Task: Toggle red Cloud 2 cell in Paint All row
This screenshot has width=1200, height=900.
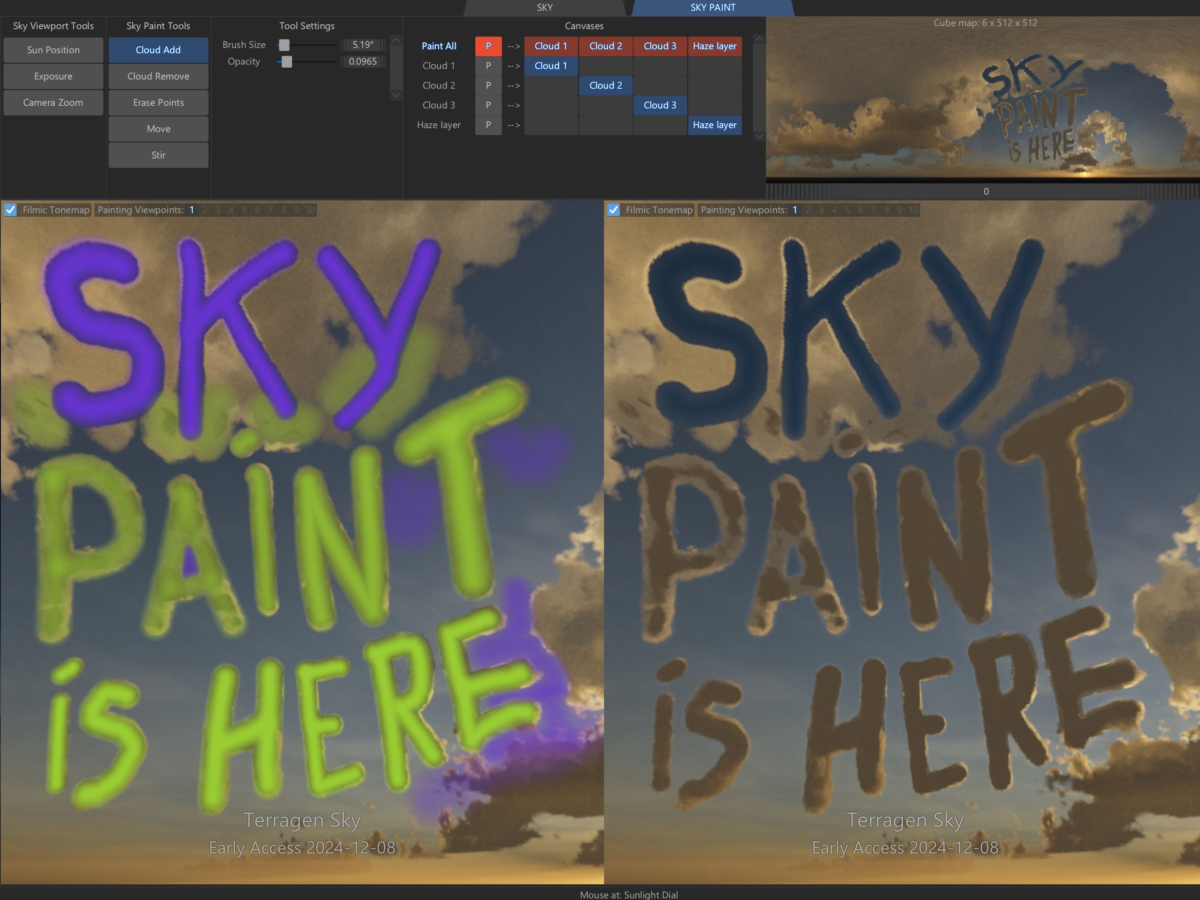Action: click(605, 46)
